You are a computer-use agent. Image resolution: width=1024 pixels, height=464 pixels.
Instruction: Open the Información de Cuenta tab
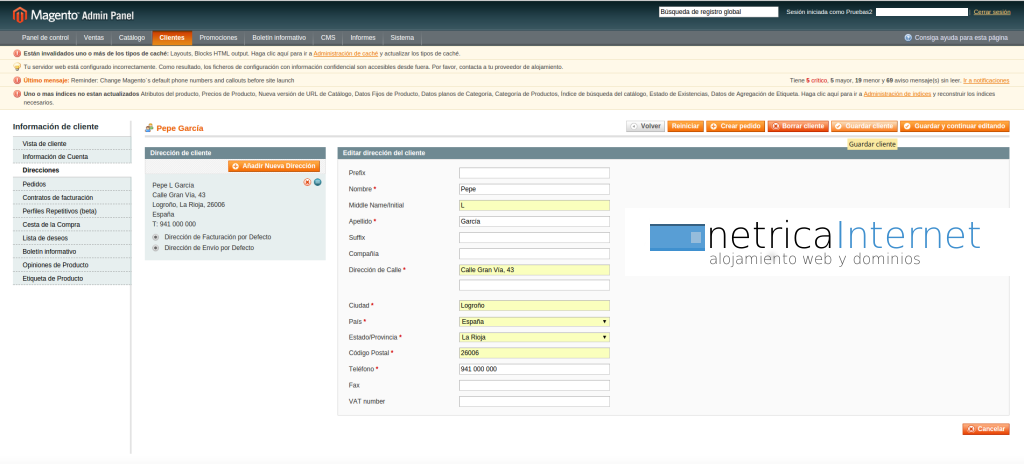tap(72, 157)
